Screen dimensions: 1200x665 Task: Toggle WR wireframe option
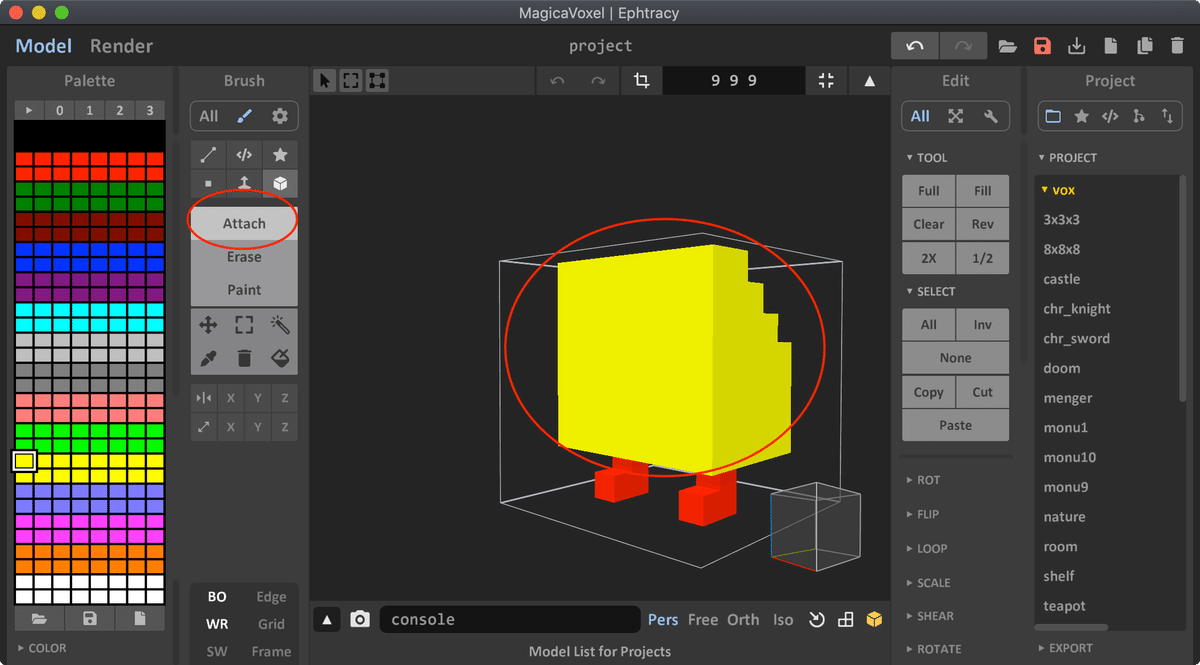[x=217, y=624]
